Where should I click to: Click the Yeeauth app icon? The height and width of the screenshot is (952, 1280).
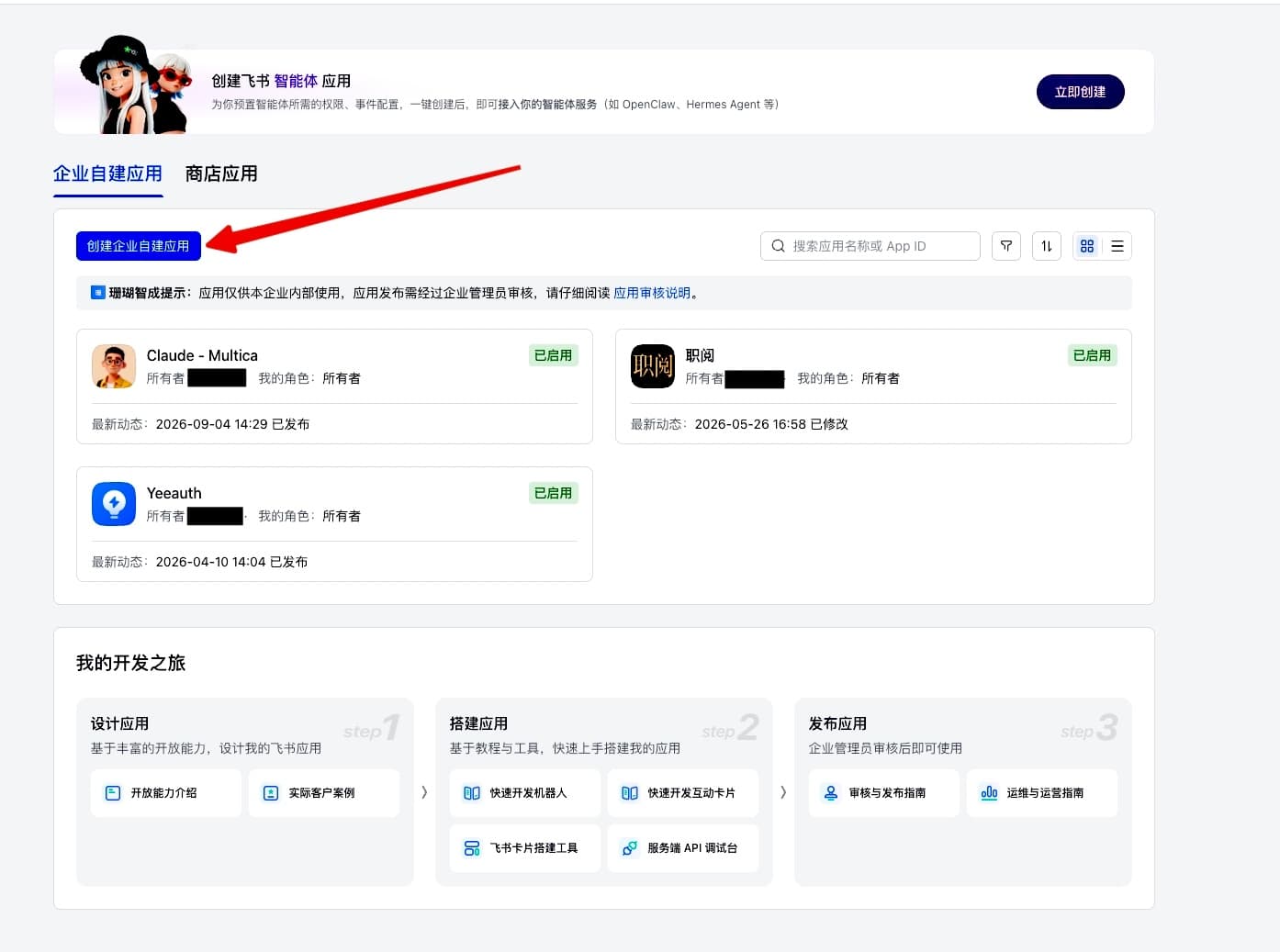tap(114, 504)
